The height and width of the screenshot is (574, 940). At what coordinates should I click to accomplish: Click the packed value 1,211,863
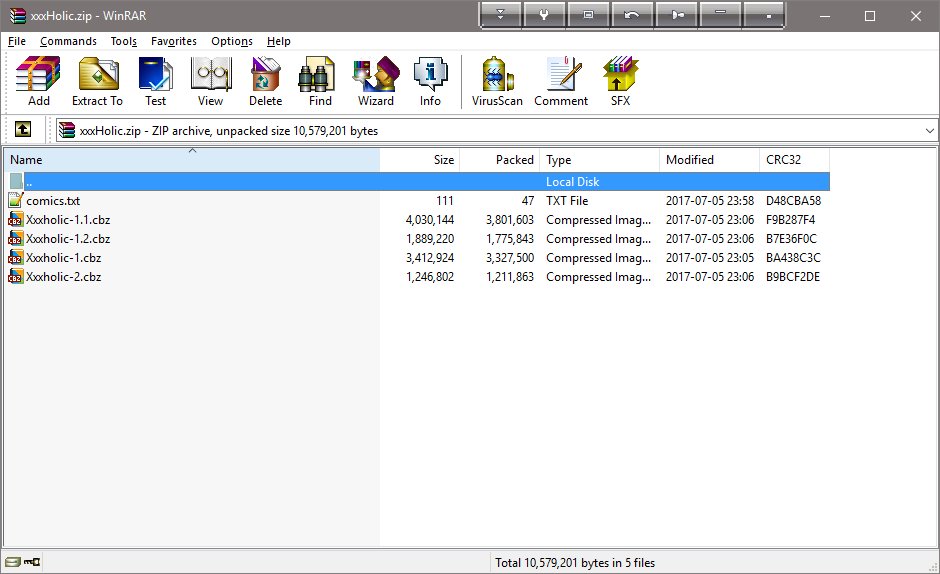click(510, 277)
